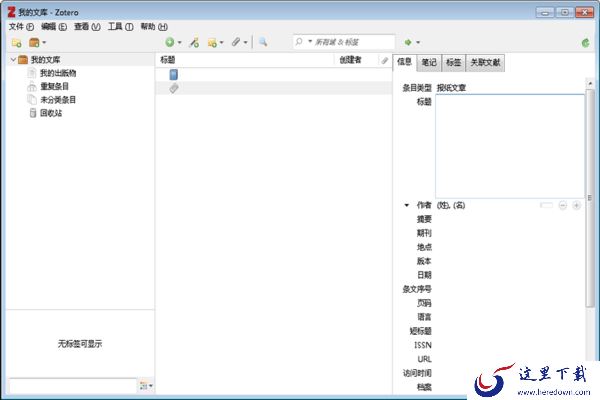Image resolution: width=600 pixels, height=400 pixels.
Task: Click the Advanced Search magnifier icon
Action: click(x=263, y=42)
